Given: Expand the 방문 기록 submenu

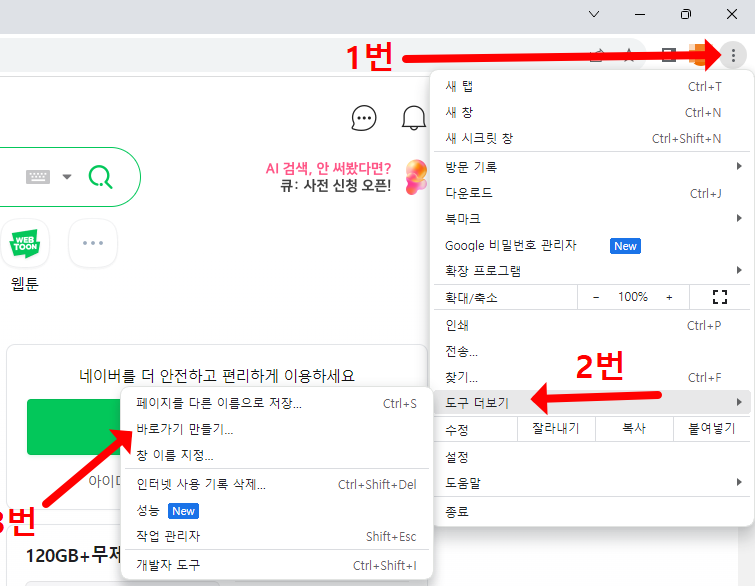Looking at the screenshot, I should coord(592,167).
